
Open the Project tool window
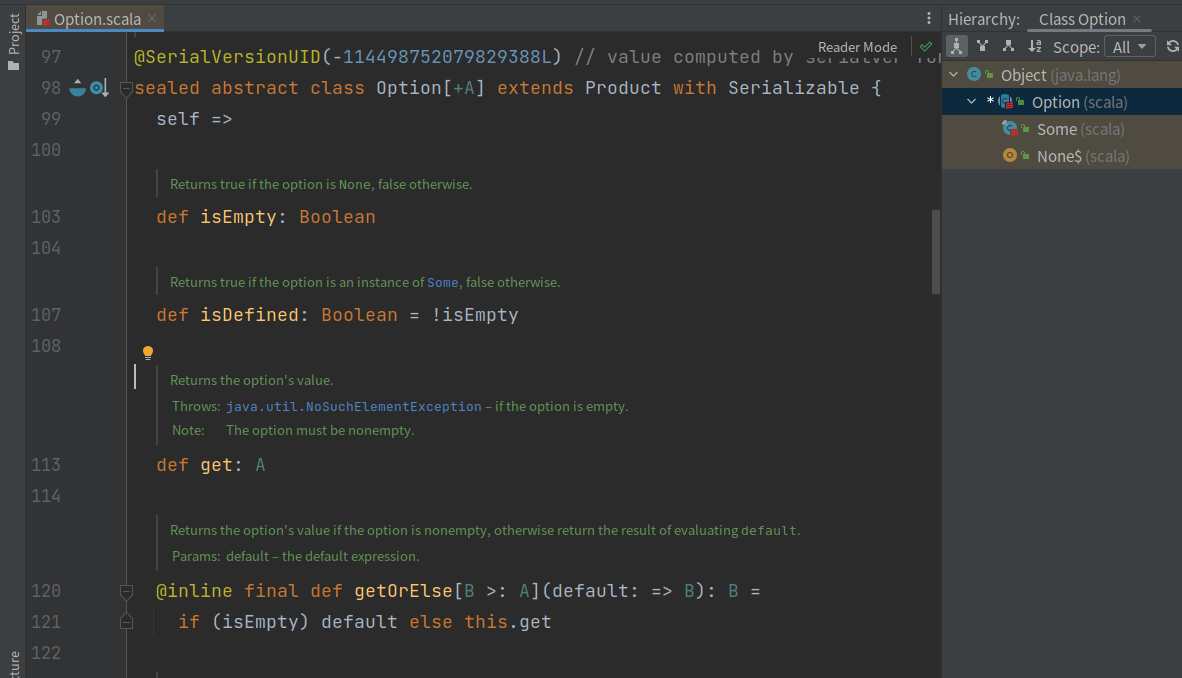[x=14, y=42]
